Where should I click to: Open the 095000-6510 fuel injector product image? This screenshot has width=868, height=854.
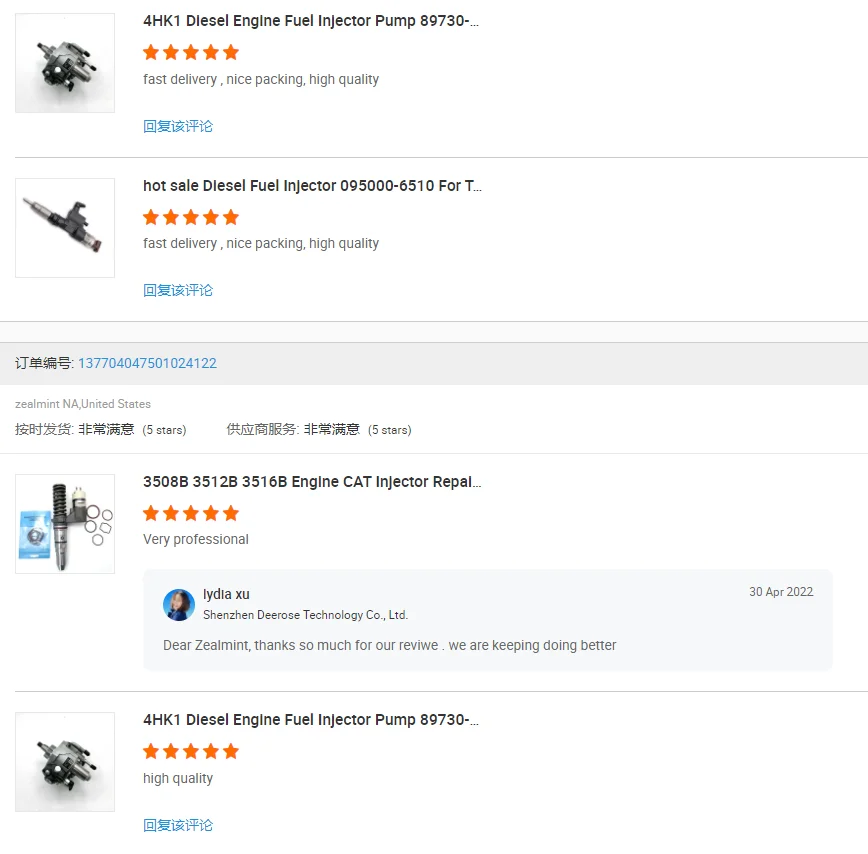65,227
